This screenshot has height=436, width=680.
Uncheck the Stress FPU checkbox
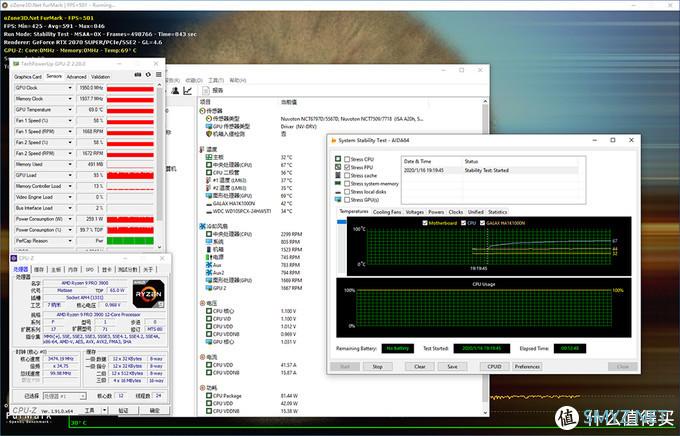[x=347, y=167]
